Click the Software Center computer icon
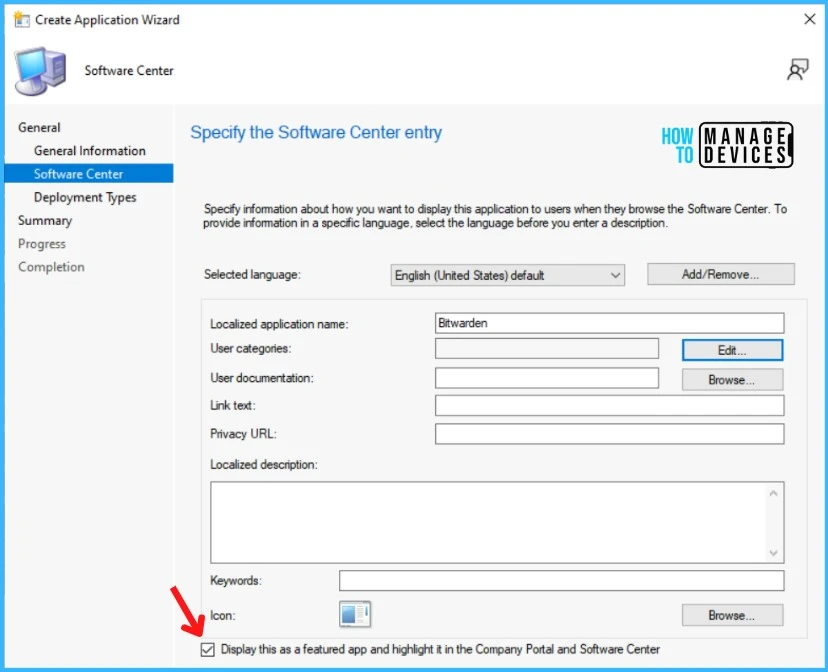 (41, 71)
